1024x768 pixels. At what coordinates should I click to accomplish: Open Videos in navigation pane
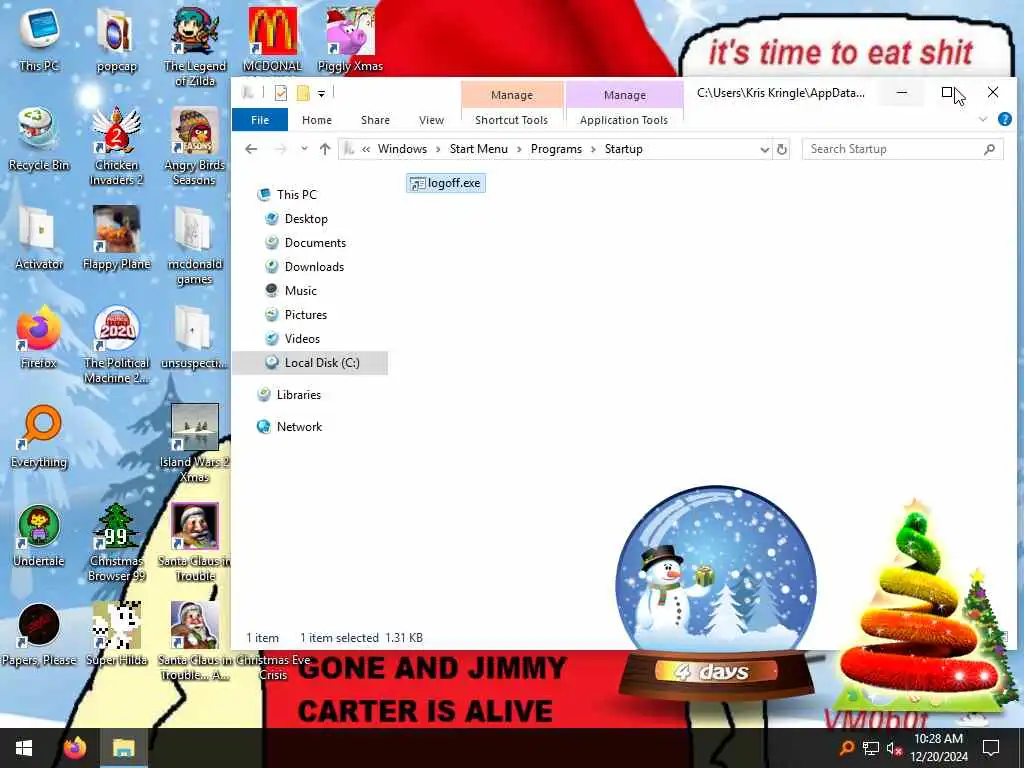pos(302,339)
